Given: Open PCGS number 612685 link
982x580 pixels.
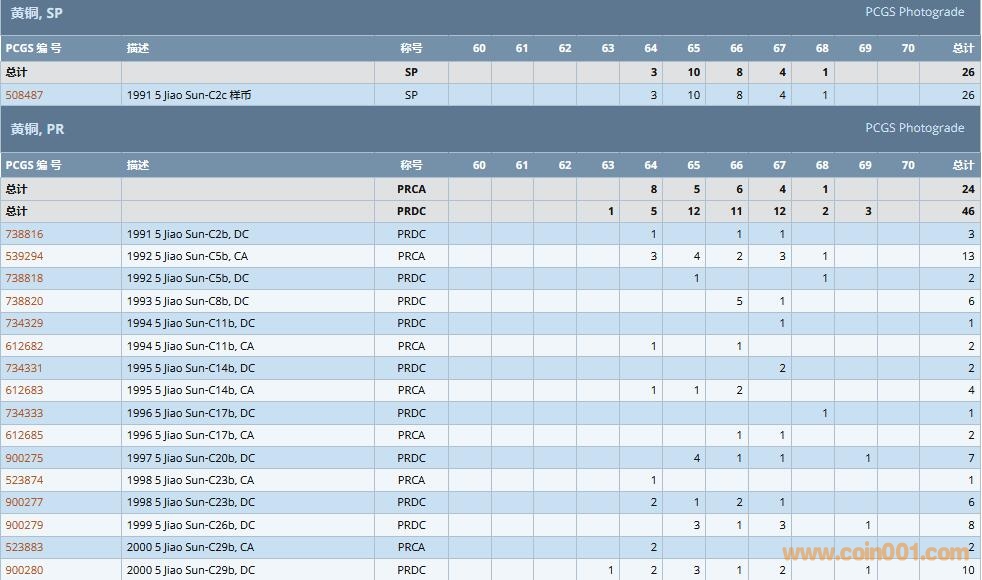Looking at the screenshot, I should click(x=25, y=435).
